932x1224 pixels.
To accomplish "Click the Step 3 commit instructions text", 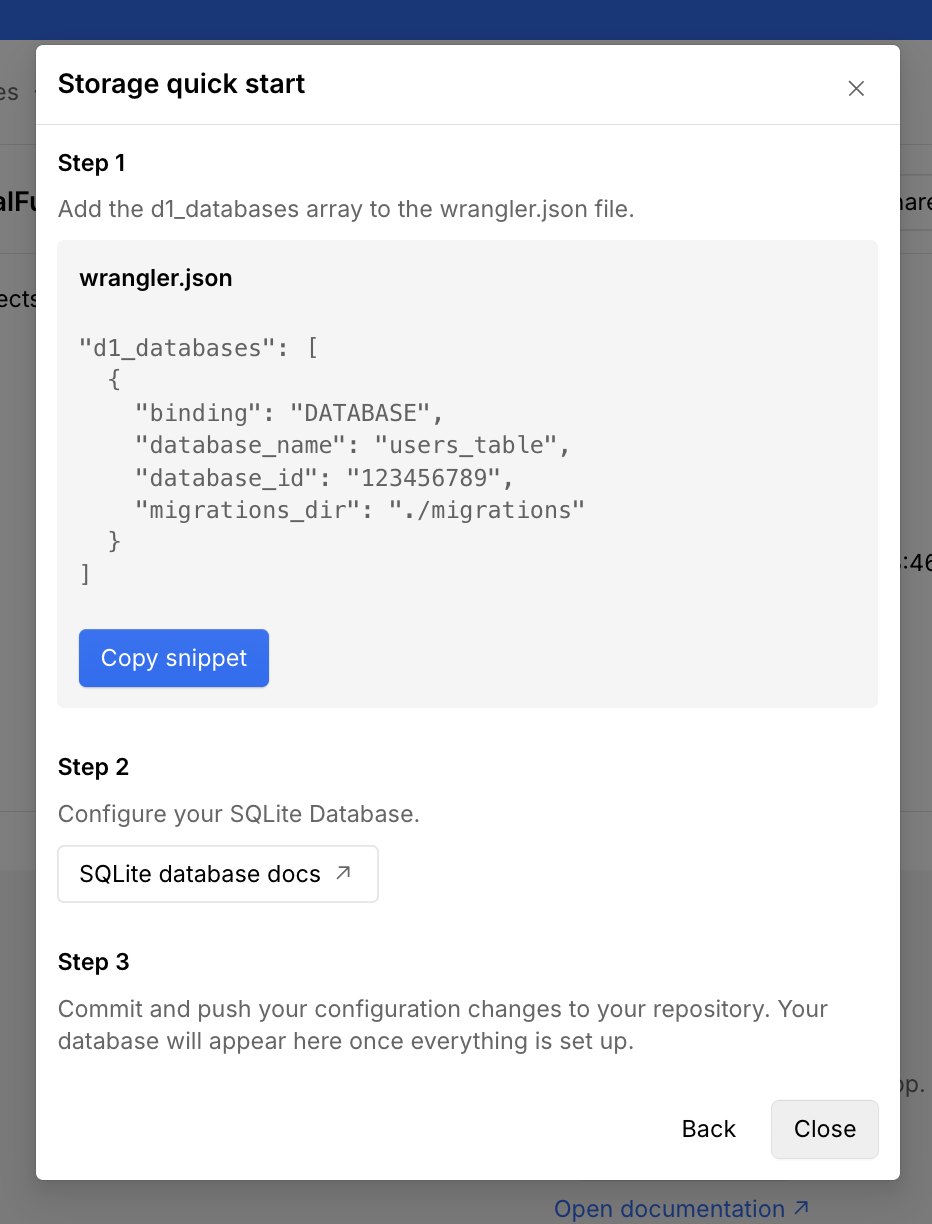I will click(441, 1023).
